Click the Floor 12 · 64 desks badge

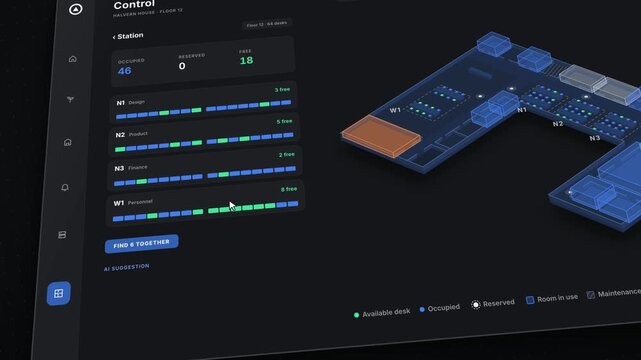pyautogui.click(x=267, y=24)
